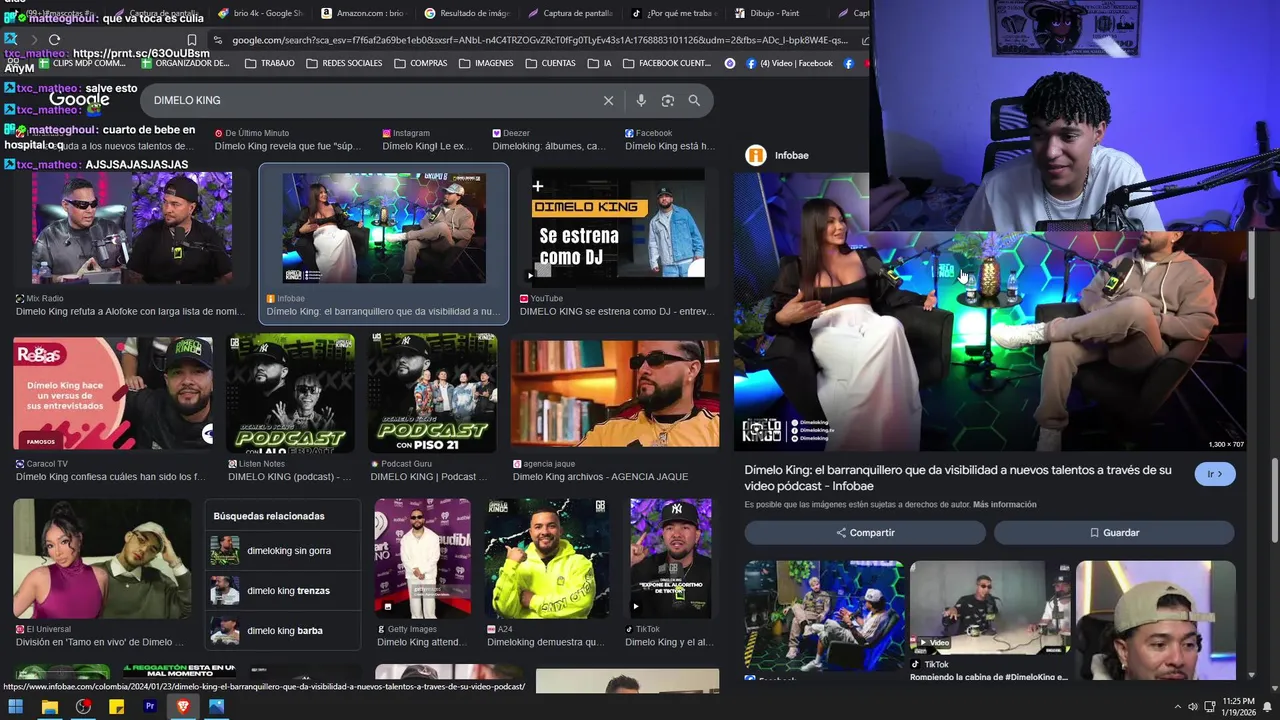Open El Universal result thumbnail

102,558
